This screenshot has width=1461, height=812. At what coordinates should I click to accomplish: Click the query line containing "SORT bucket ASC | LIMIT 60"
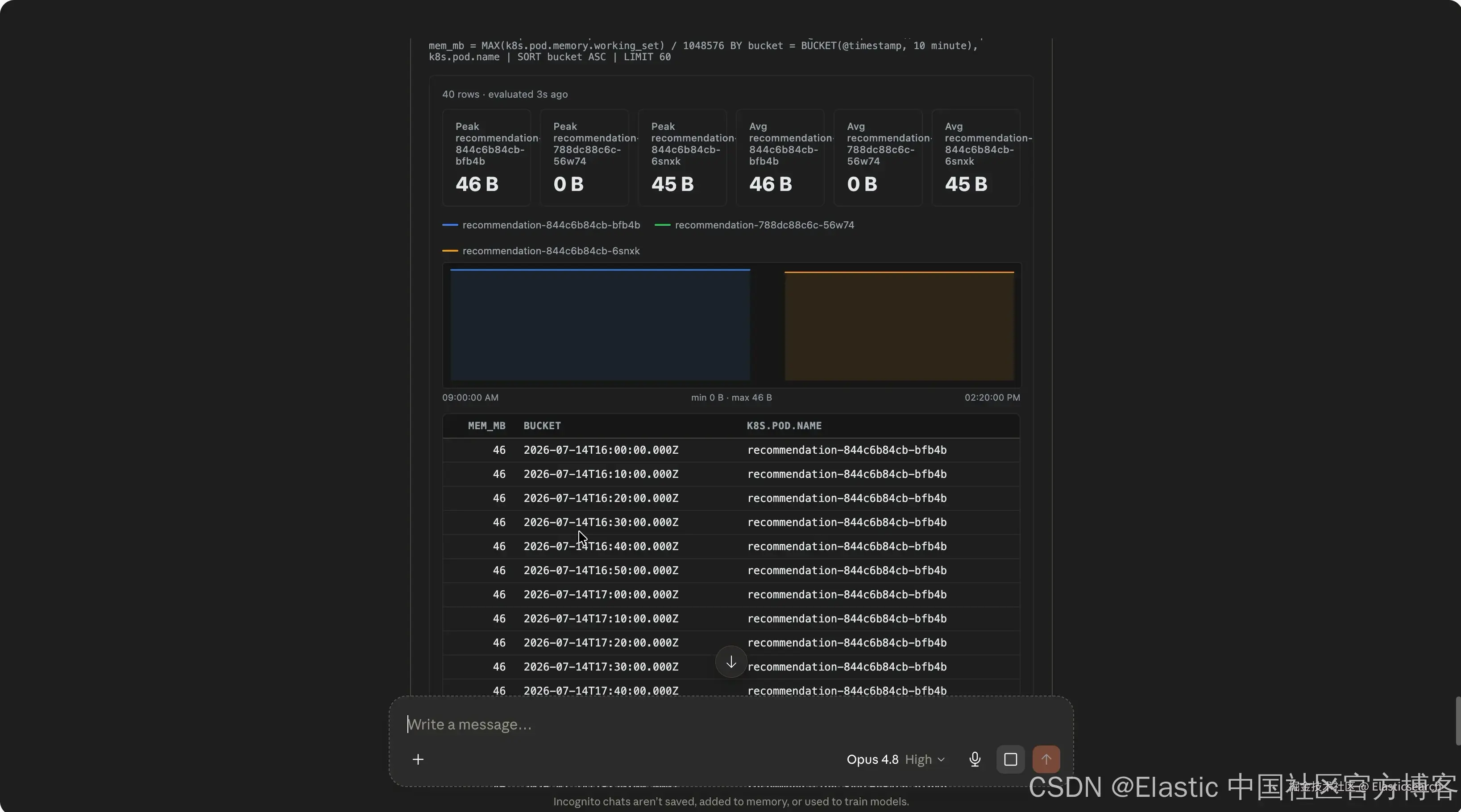tap(550, 57)
